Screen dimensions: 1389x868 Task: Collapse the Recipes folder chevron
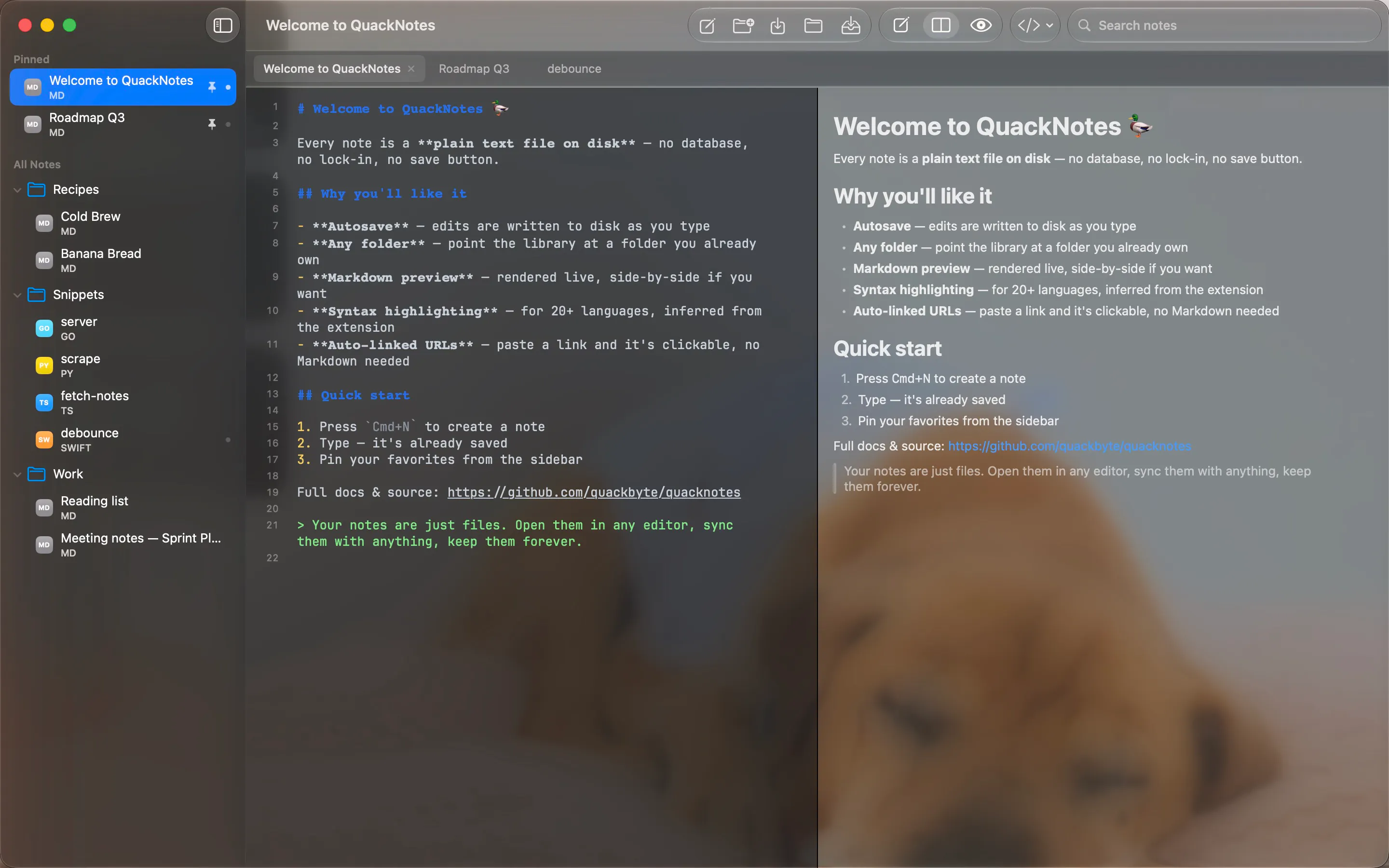pyautogui.click(x=17, y=190)
